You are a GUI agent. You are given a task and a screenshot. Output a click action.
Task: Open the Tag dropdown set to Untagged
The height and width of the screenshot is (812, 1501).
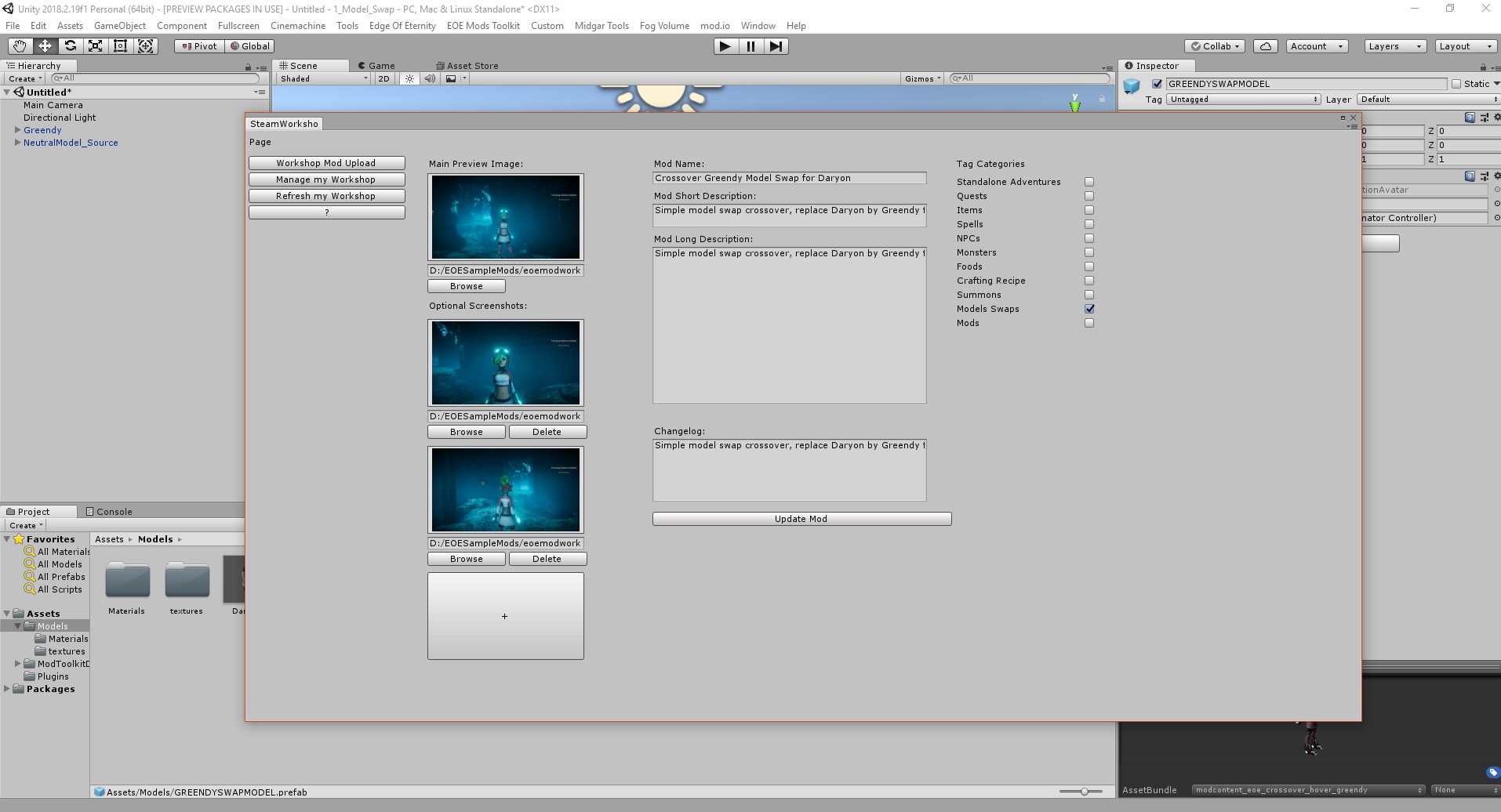coord(1243,100)
